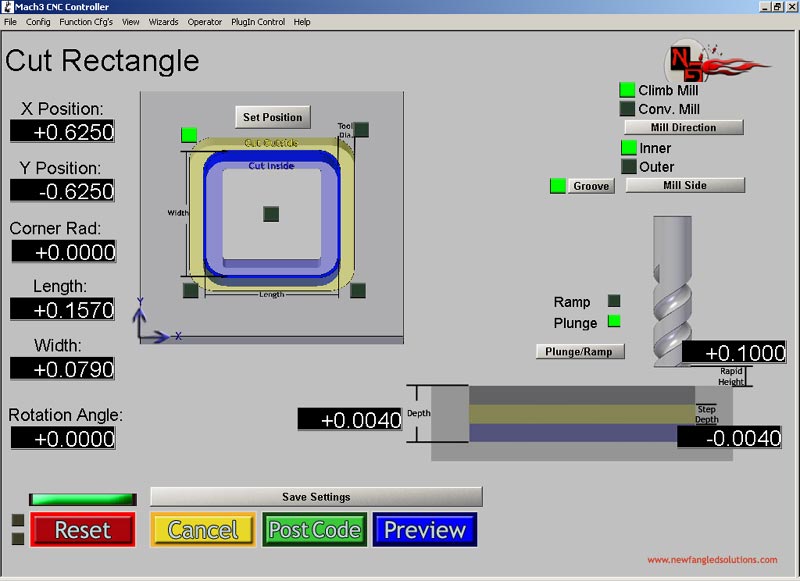
Task: Toggle the Outer mill side LED
Action: click(x=629, y=166)
